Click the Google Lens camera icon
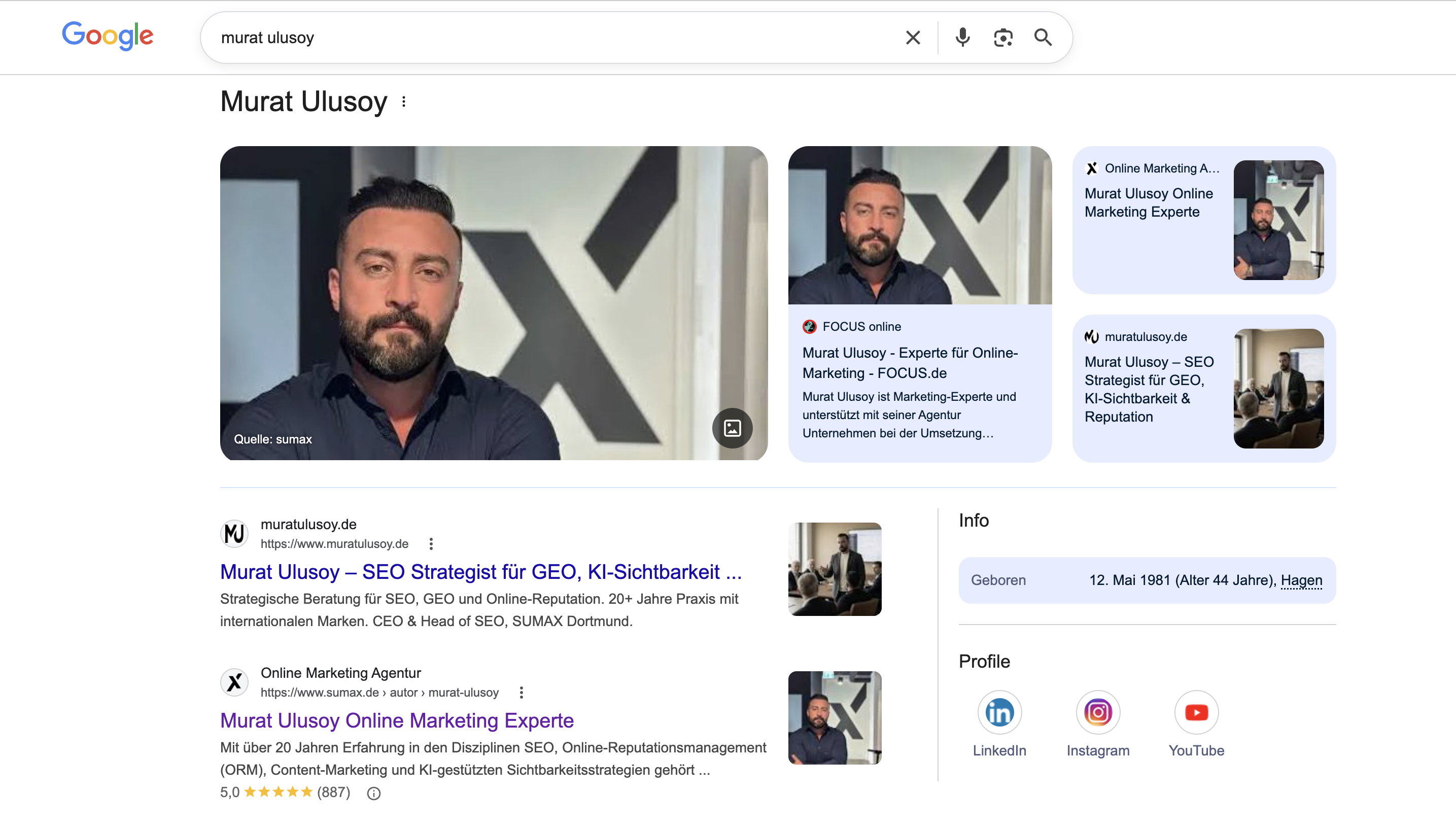This screenshot has height=827, width=1456. click(x=1002, y=37)
